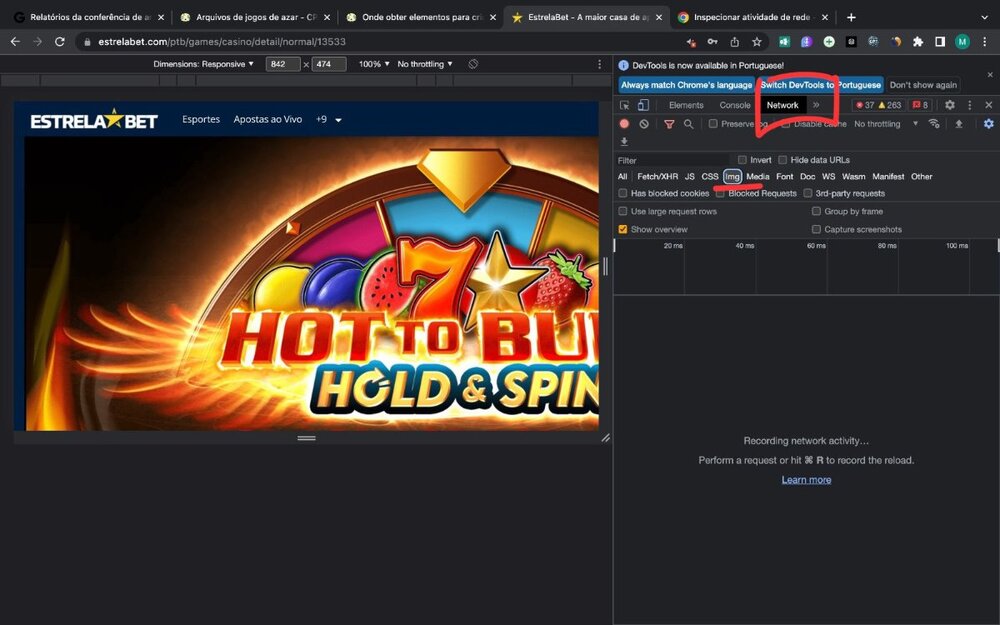Open Esportes on EstrelaBet nav
Screen dimensions: 1000x625
click(201, 119)
